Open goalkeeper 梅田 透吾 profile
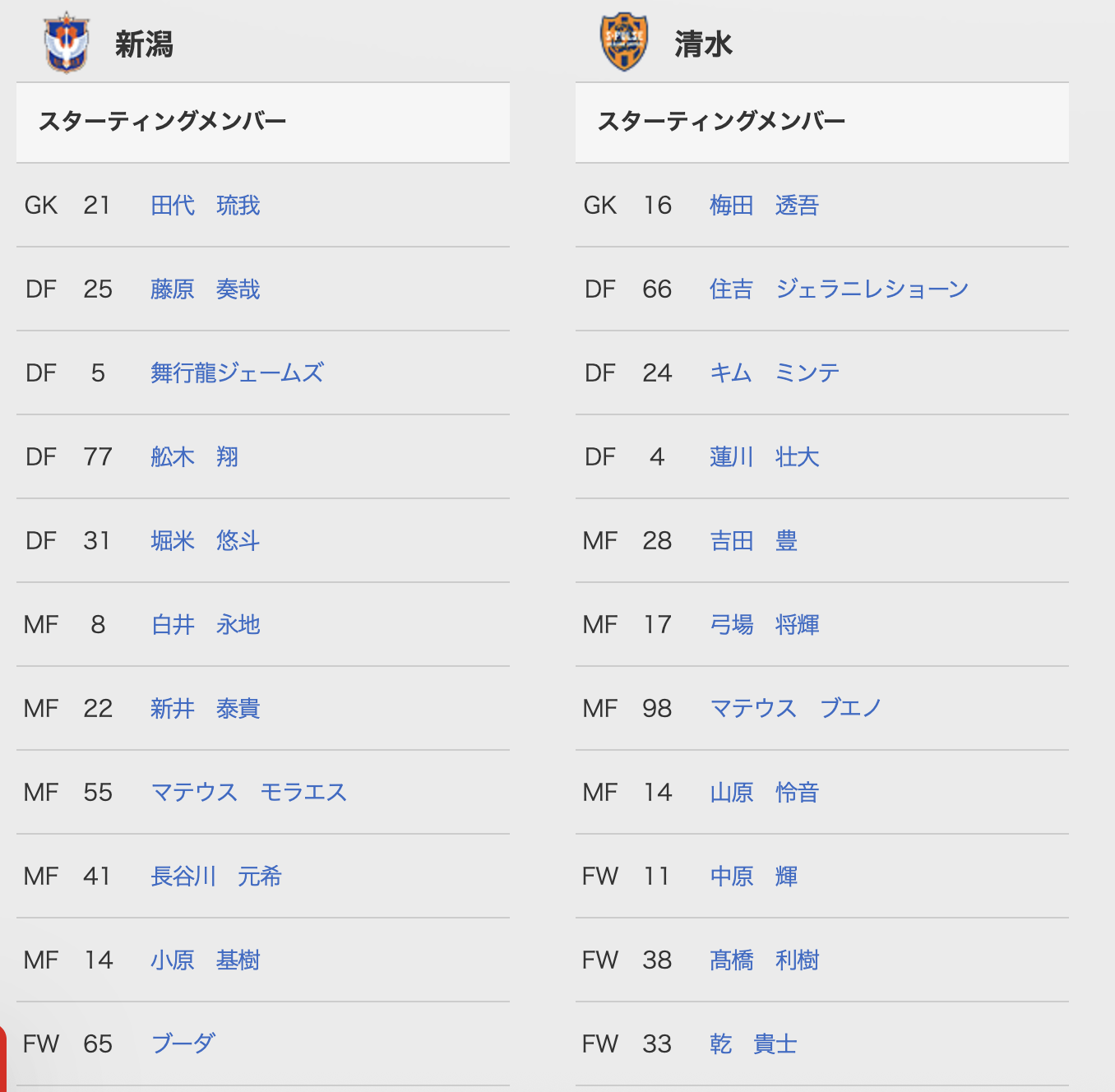 pyautogui.click(x=765, y=206)
